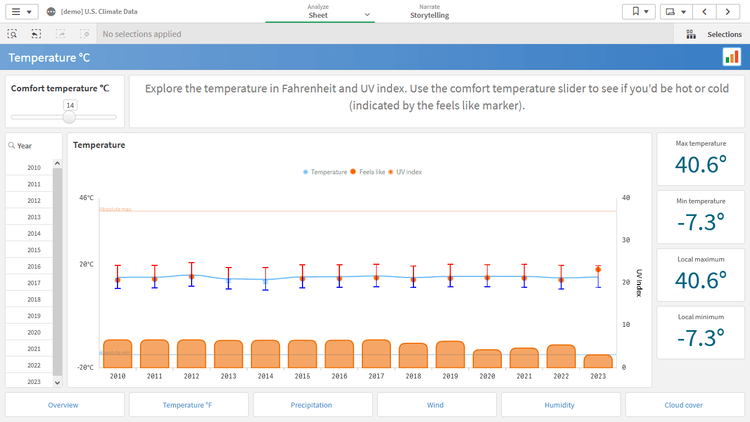Open the Selections tool
Viewport: 750px width, 422px height.
point(714,34)
